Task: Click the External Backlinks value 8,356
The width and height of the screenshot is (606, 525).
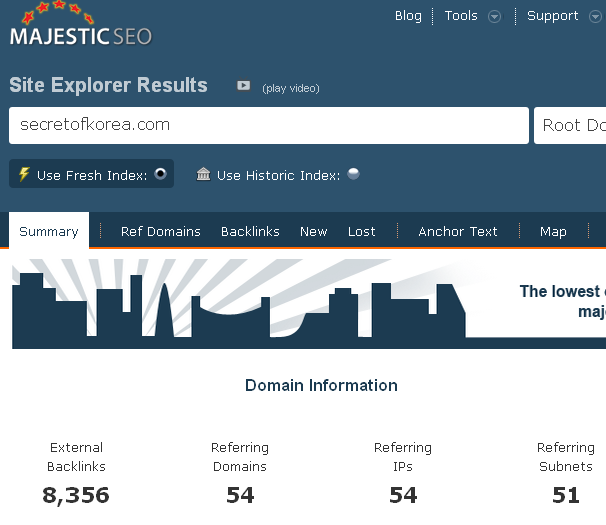Action: [76, 495]
